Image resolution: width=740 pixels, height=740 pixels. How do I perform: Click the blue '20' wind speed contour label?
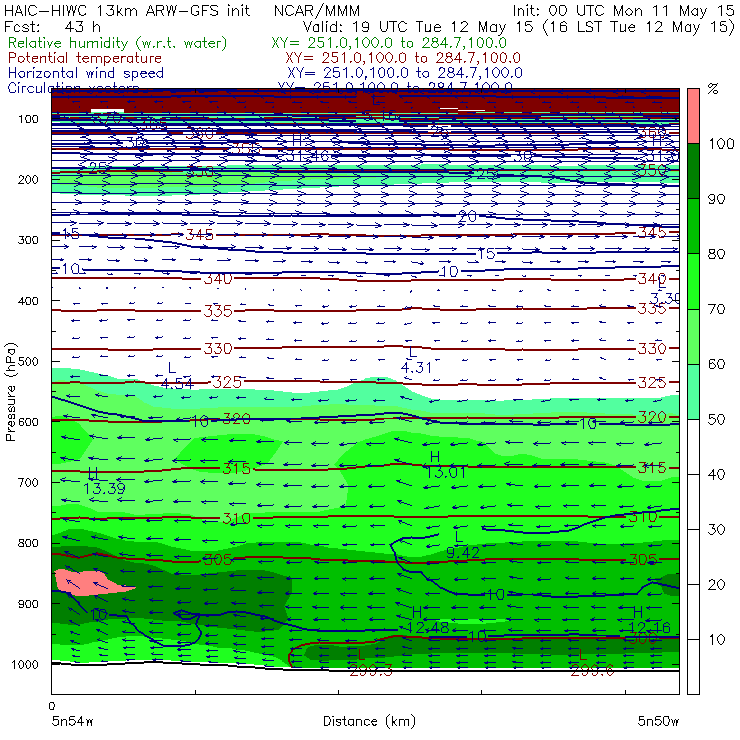pos(467,217)
